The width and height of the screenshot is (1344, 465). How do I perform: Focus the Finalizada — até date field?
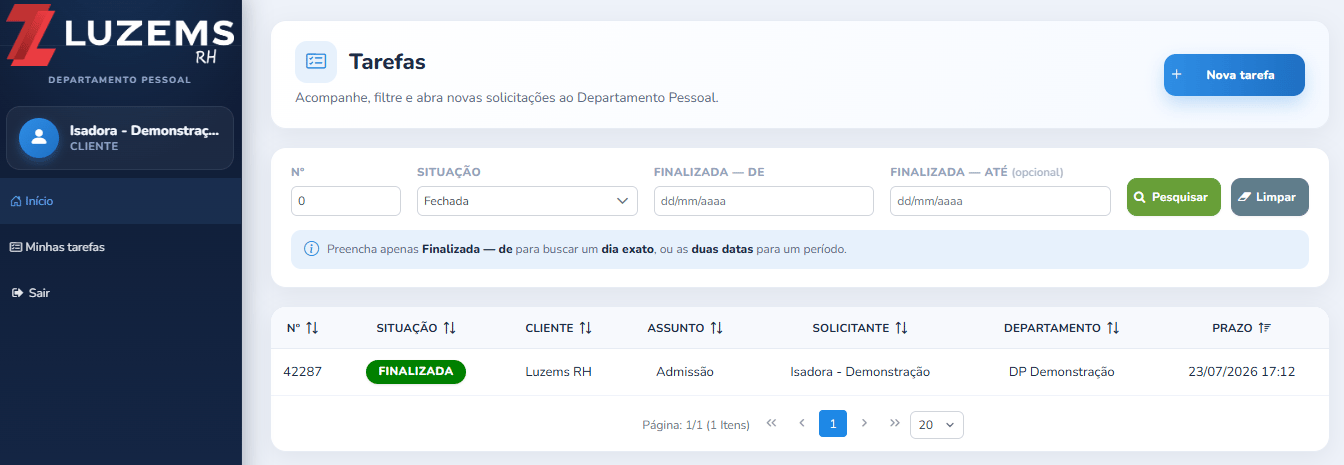coord(1000,201)
